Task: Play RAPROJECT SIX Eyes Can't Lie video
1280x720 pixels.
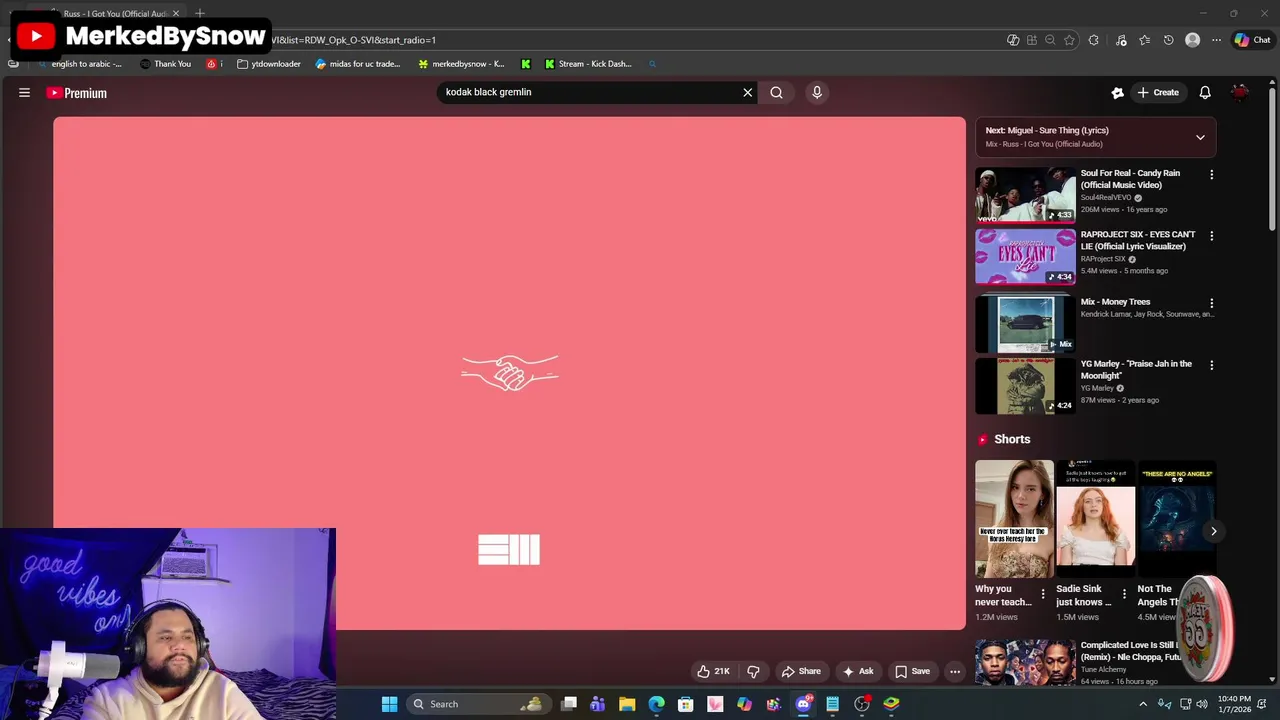Action: [x=1025, y=257]
